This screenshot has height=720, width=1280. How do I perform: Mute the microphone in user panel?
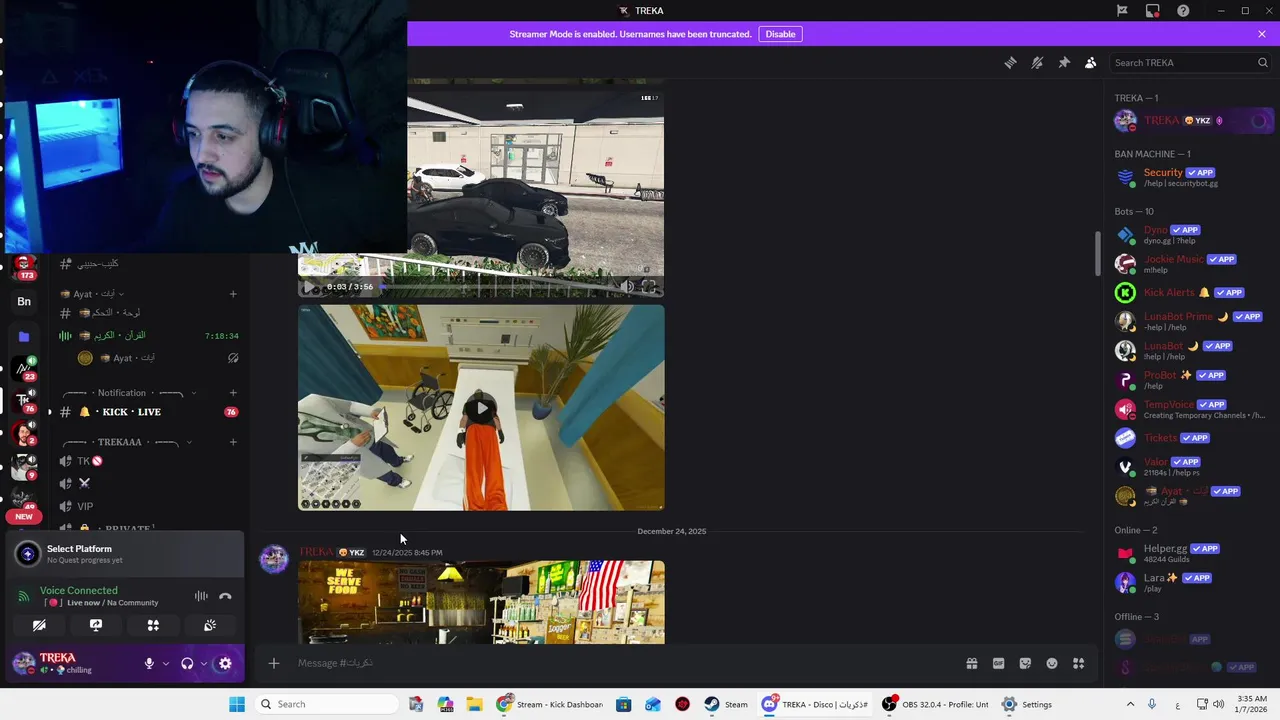149,663
